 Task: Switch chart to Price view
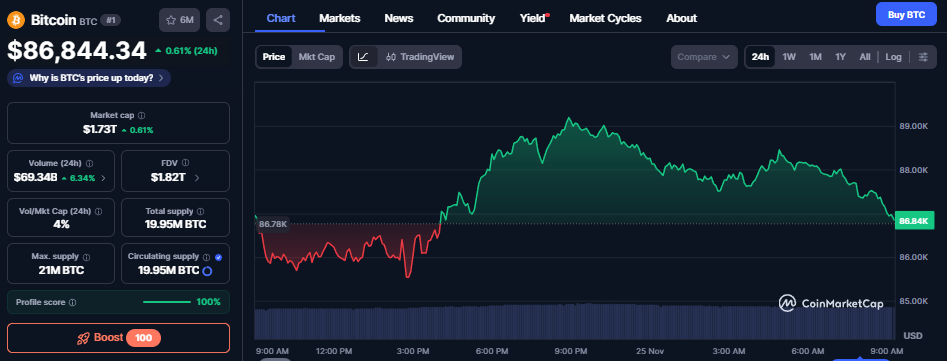274,57
